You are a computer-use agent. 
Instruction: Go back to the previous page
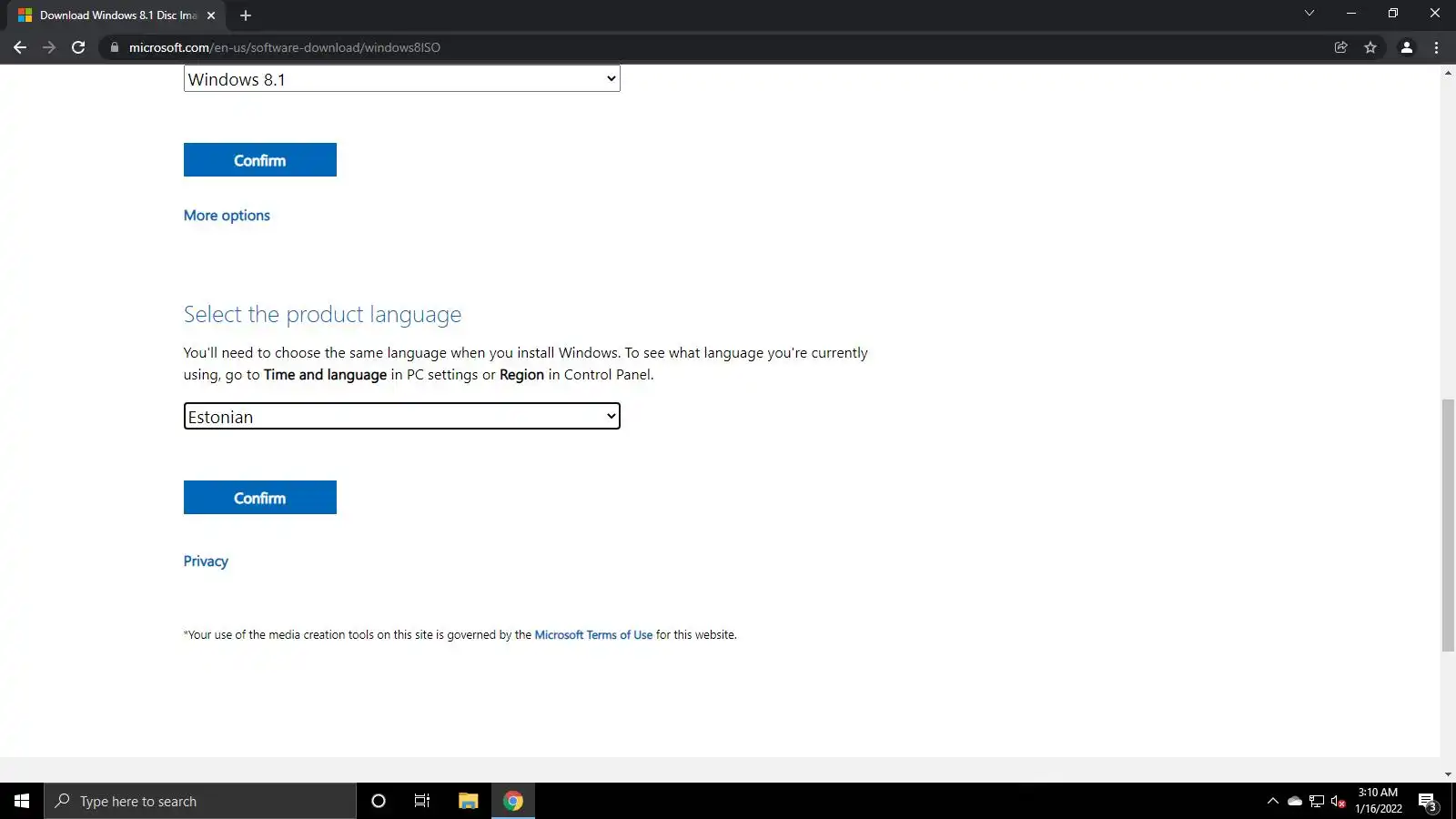click(20, 47)
